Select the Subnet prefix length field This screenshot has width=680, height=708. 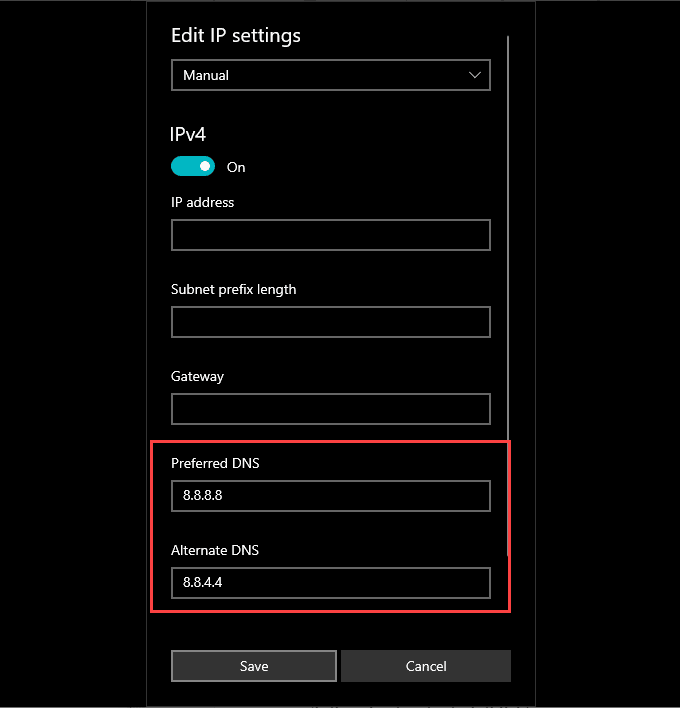pyautogui.click(x=331, y=322)
